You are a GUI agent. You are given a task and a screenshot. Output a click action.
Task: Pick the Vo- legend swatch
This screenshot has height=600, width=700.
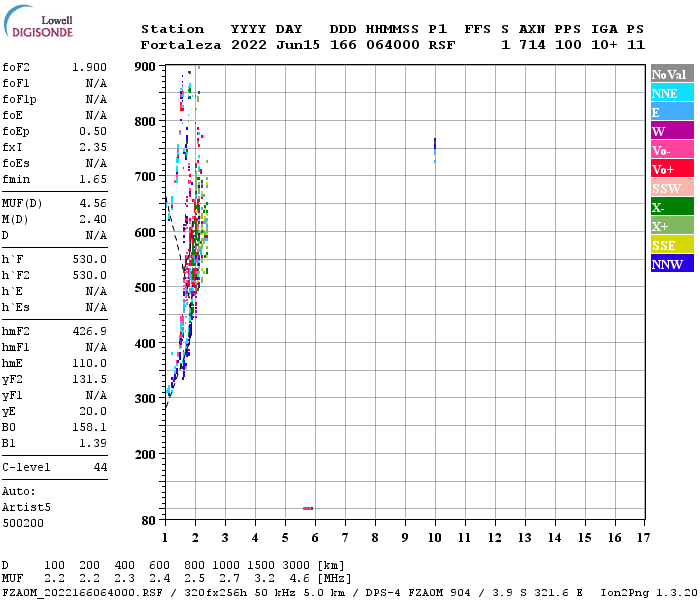point(672,150)
